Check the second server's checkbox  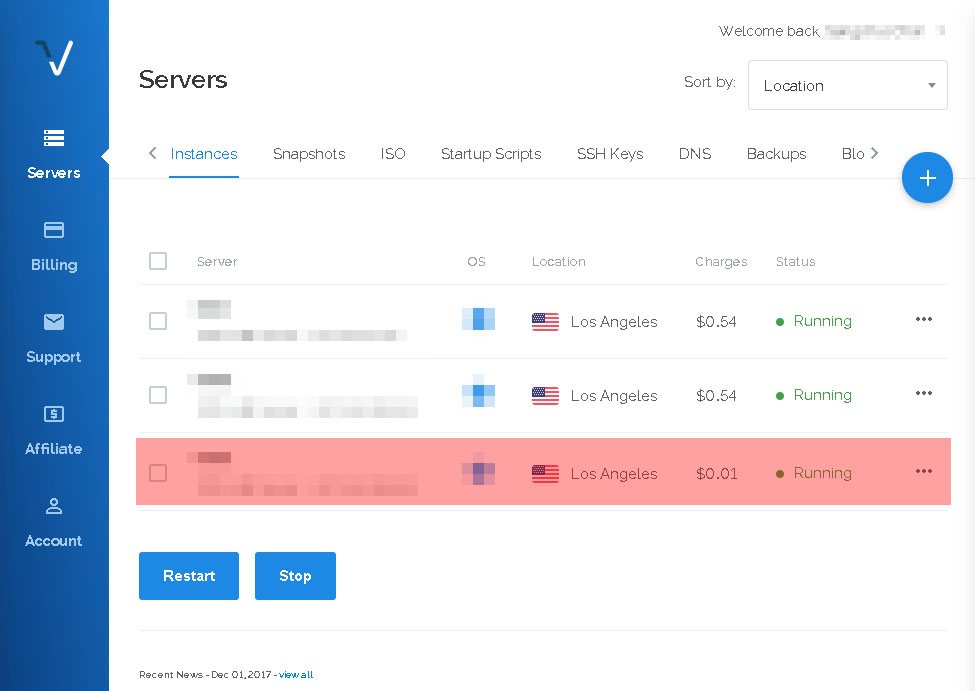coord(158,395)
